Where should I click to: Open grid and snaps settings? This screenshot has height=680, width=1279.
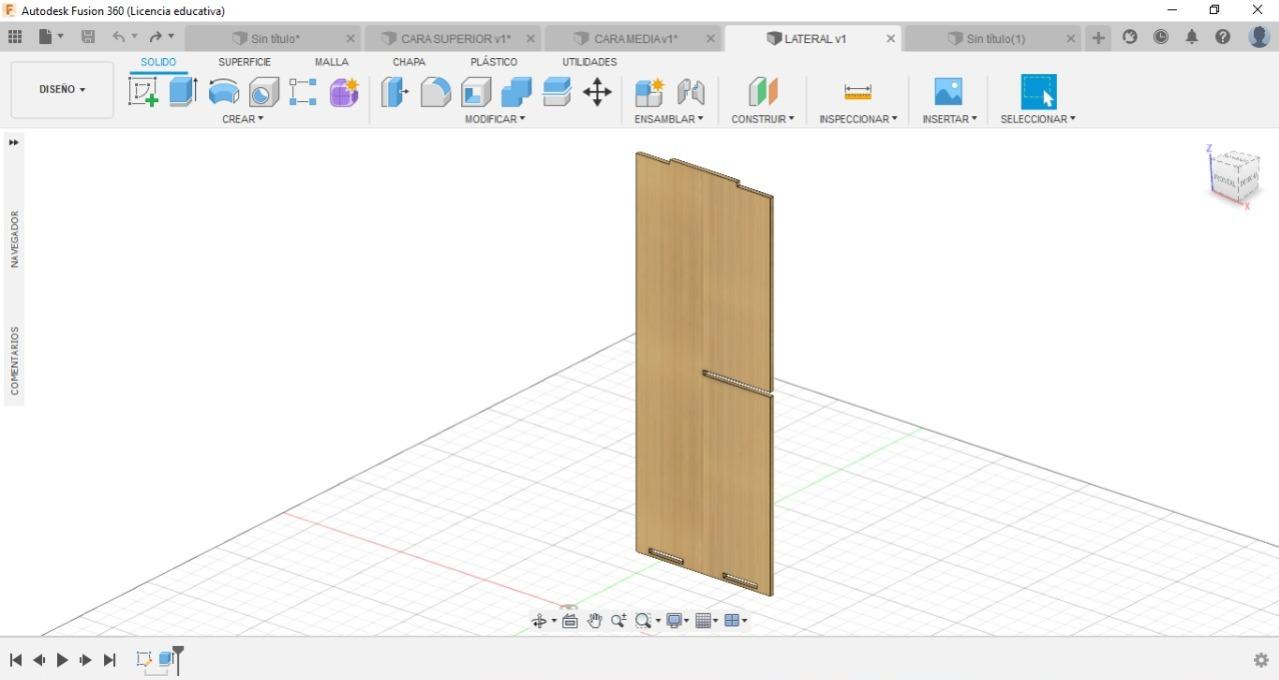click(x=703, y=621)
